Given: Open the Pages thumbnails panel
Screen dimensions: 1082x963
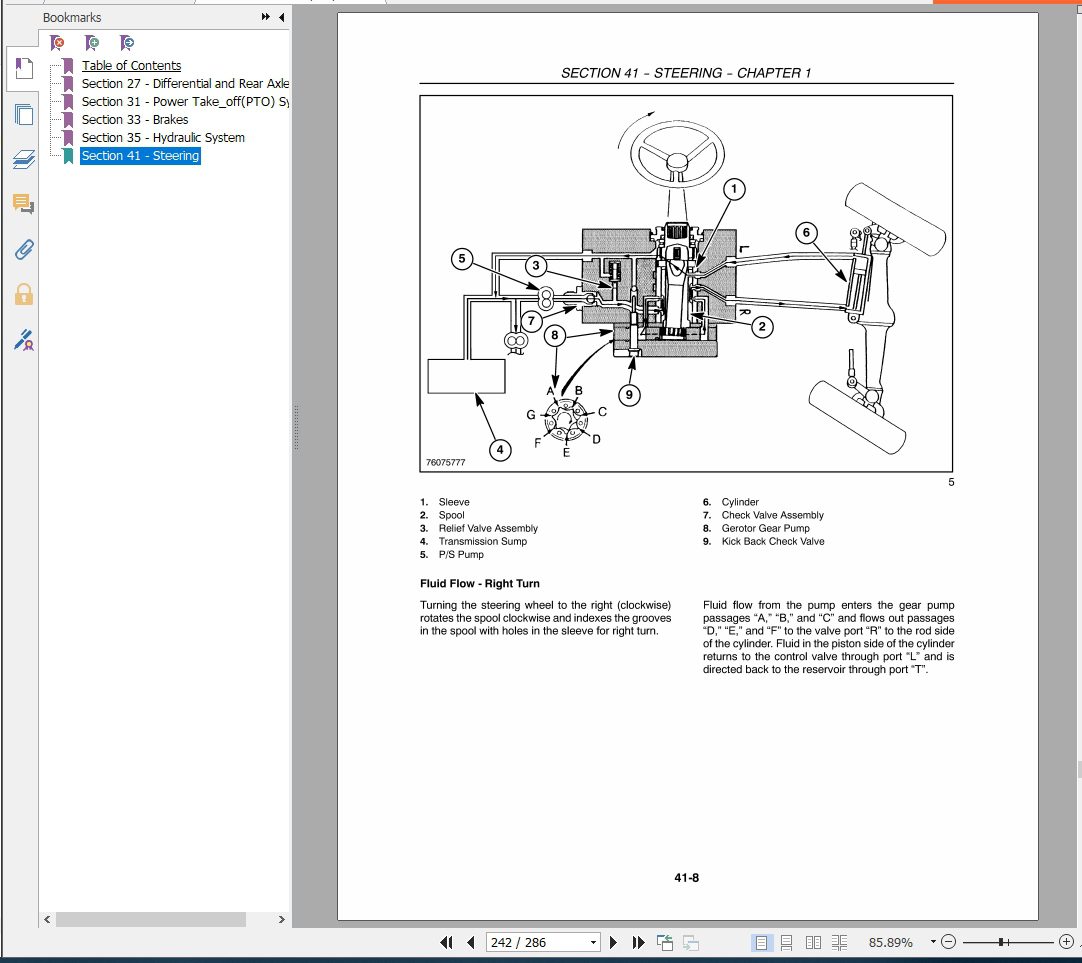Looking at the screenshot, I should pos(23,115).
